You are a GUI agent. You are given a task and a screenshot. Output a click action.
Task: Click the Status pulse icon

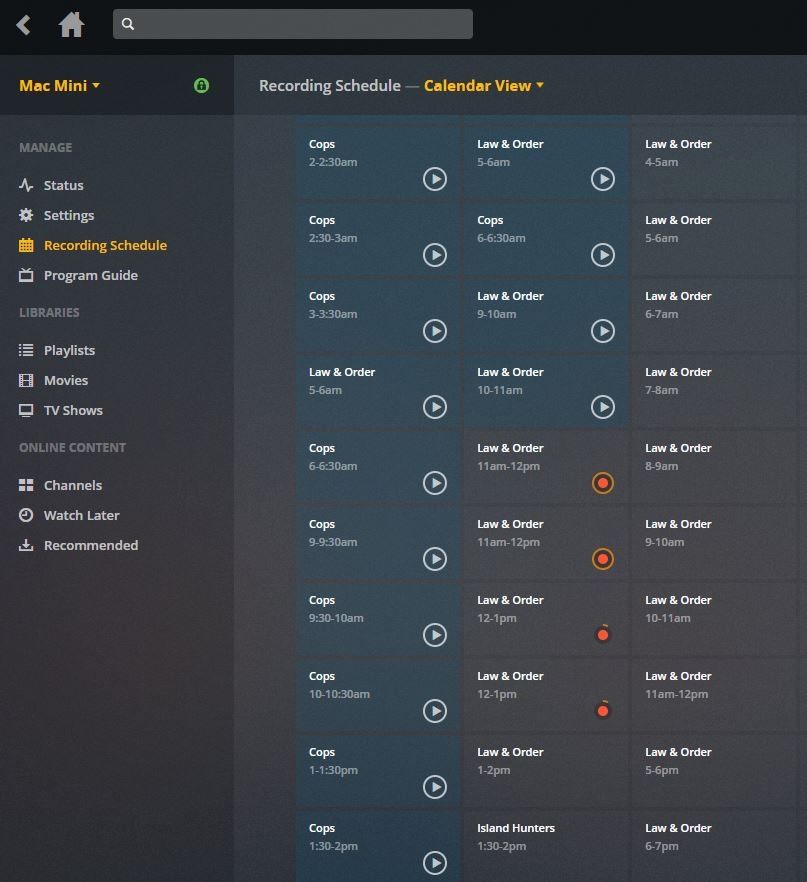pos(26,185)
